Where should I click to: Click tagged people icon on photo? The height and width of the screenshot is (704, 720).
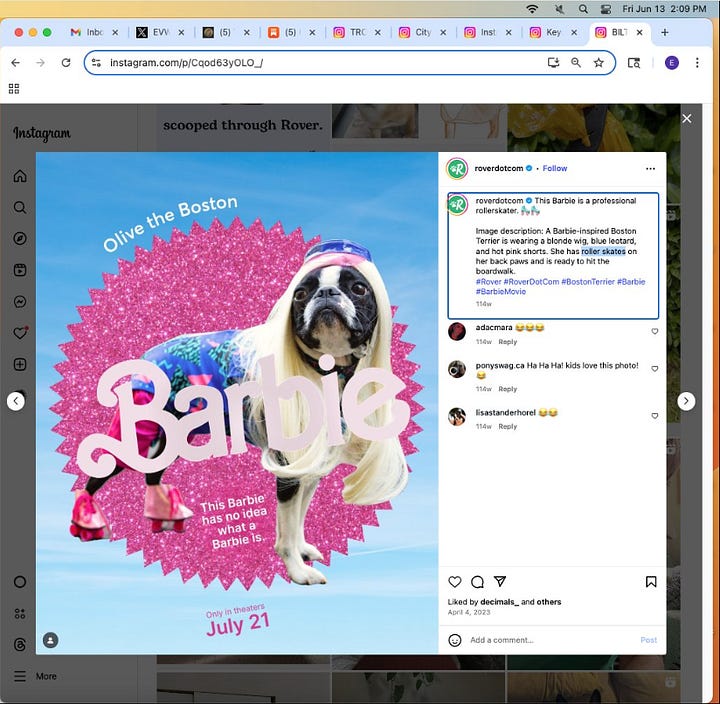coord(51,640)
